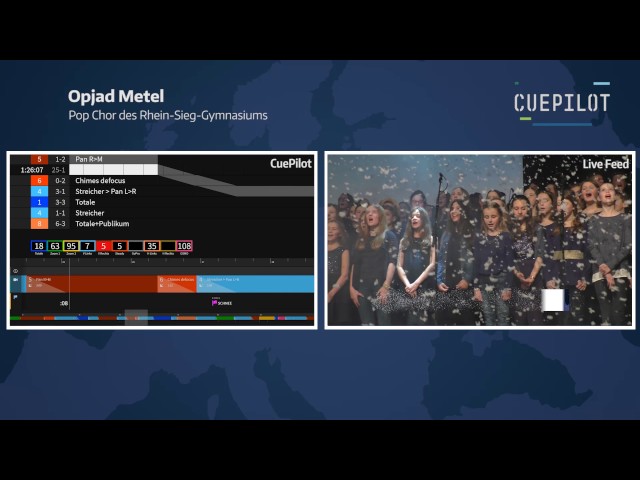Select the Totale cue row
Screen dimensions: 640x480
162,202
